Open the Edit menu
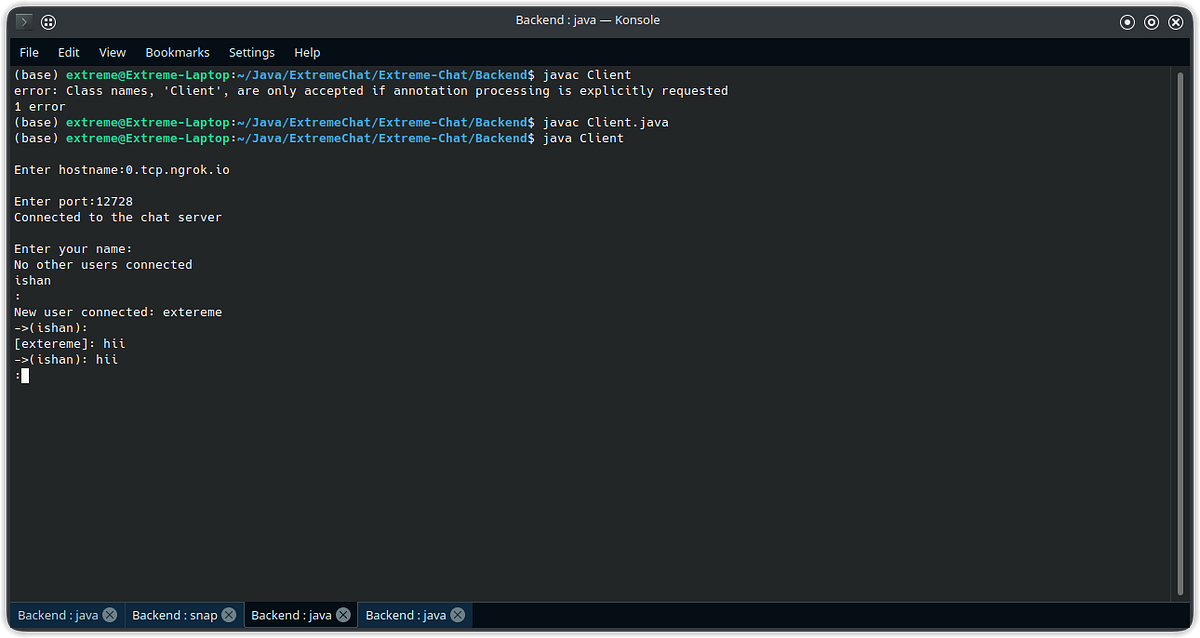The image size is (1200, 638). tap(68, 52)
